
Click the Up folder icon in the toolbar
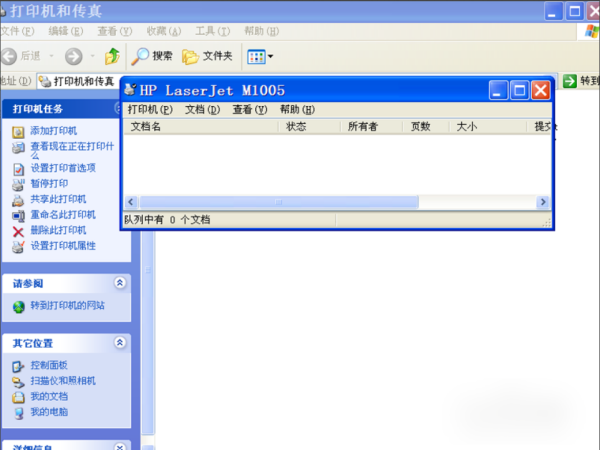click(112, 57)
